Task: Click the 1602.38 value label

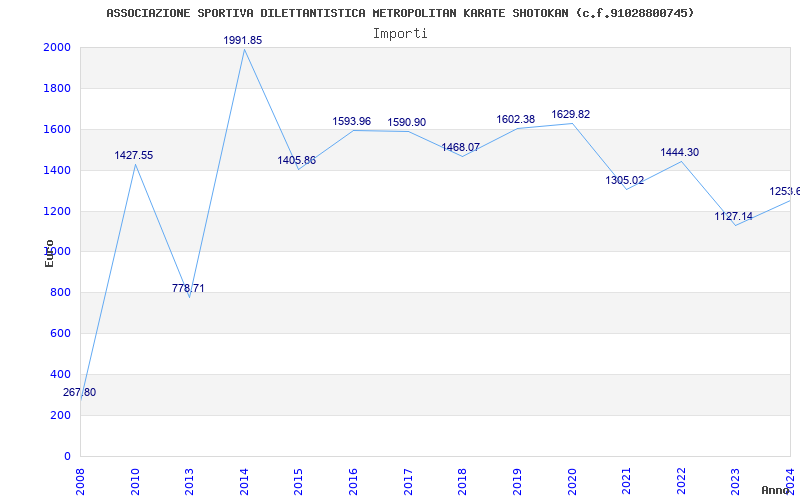Action: (516, 119)
